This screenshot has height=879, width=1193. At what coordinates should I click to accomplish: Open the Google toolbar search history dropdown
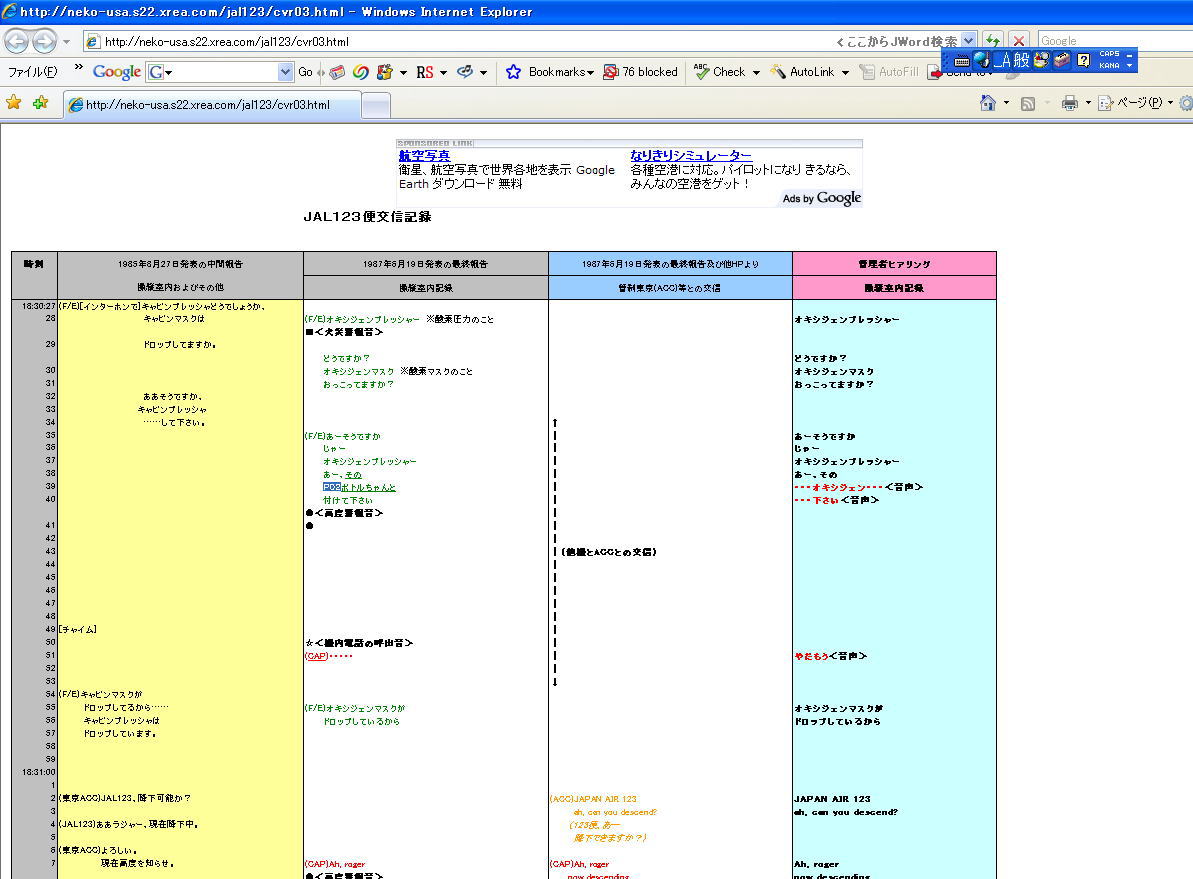coord(285,72)
